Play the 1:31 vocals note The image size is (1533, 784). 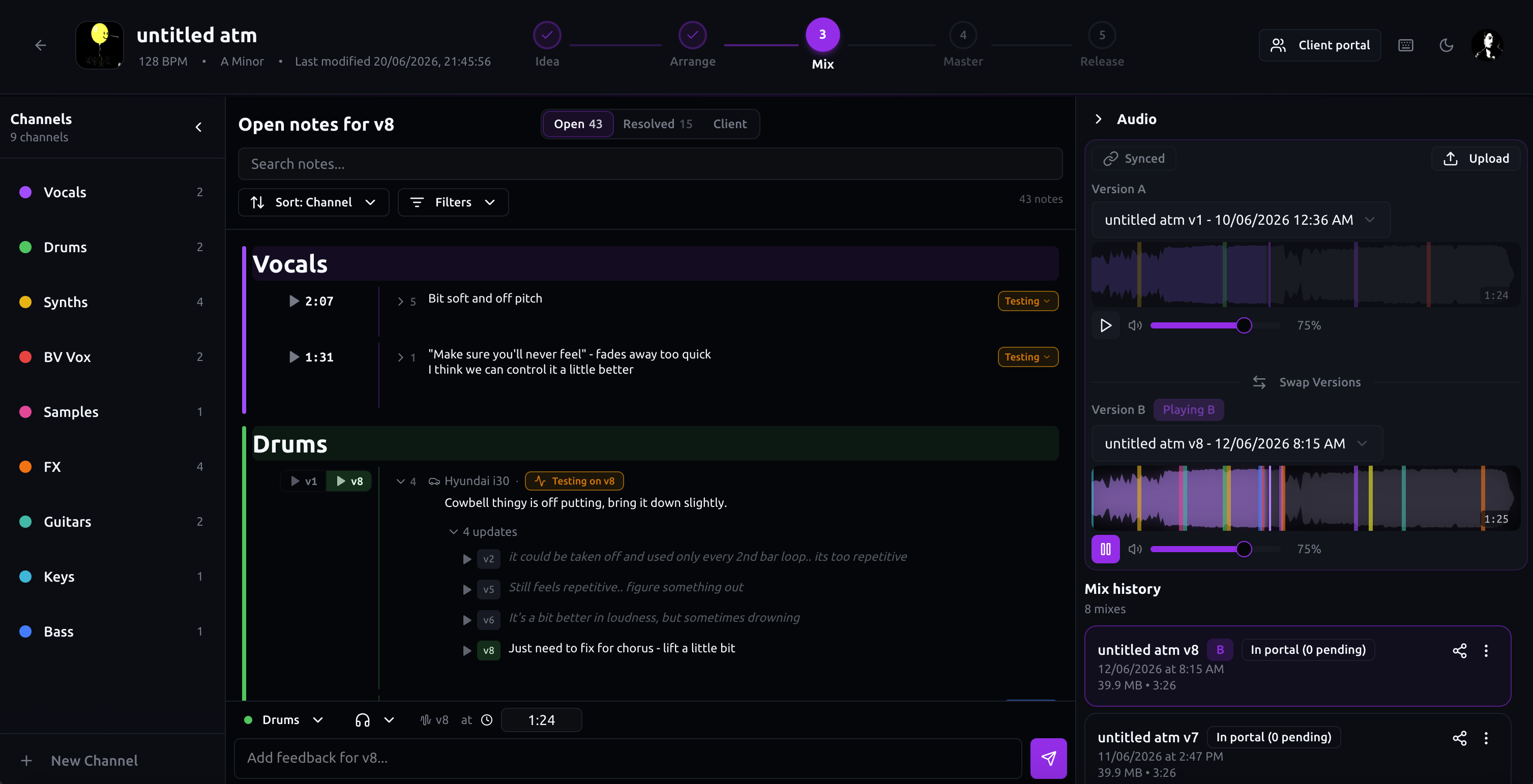click(294, 357)
